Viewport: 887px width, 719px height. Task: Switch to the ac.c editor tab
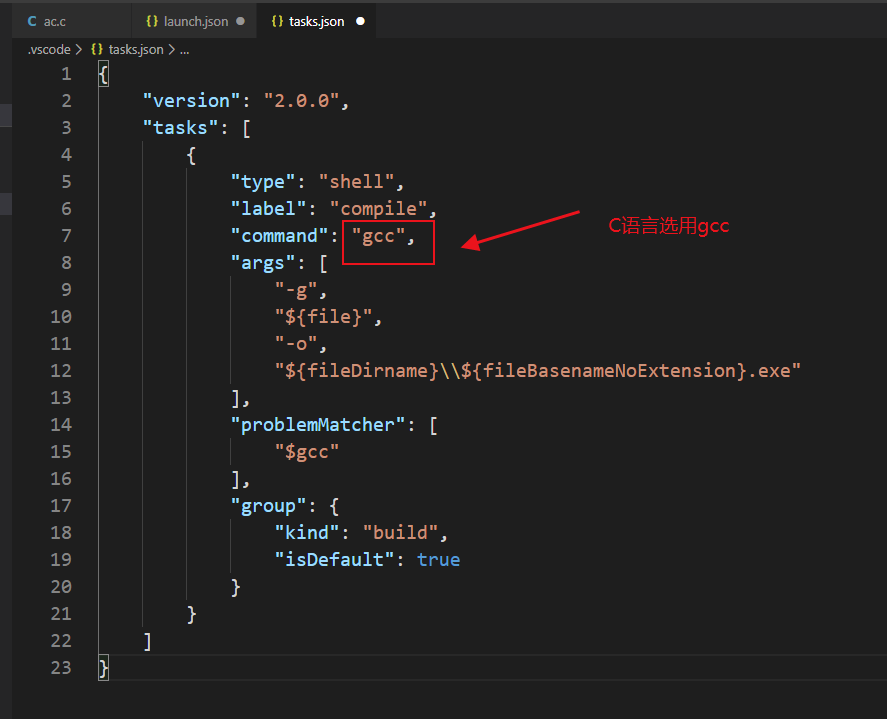[71, 21]
